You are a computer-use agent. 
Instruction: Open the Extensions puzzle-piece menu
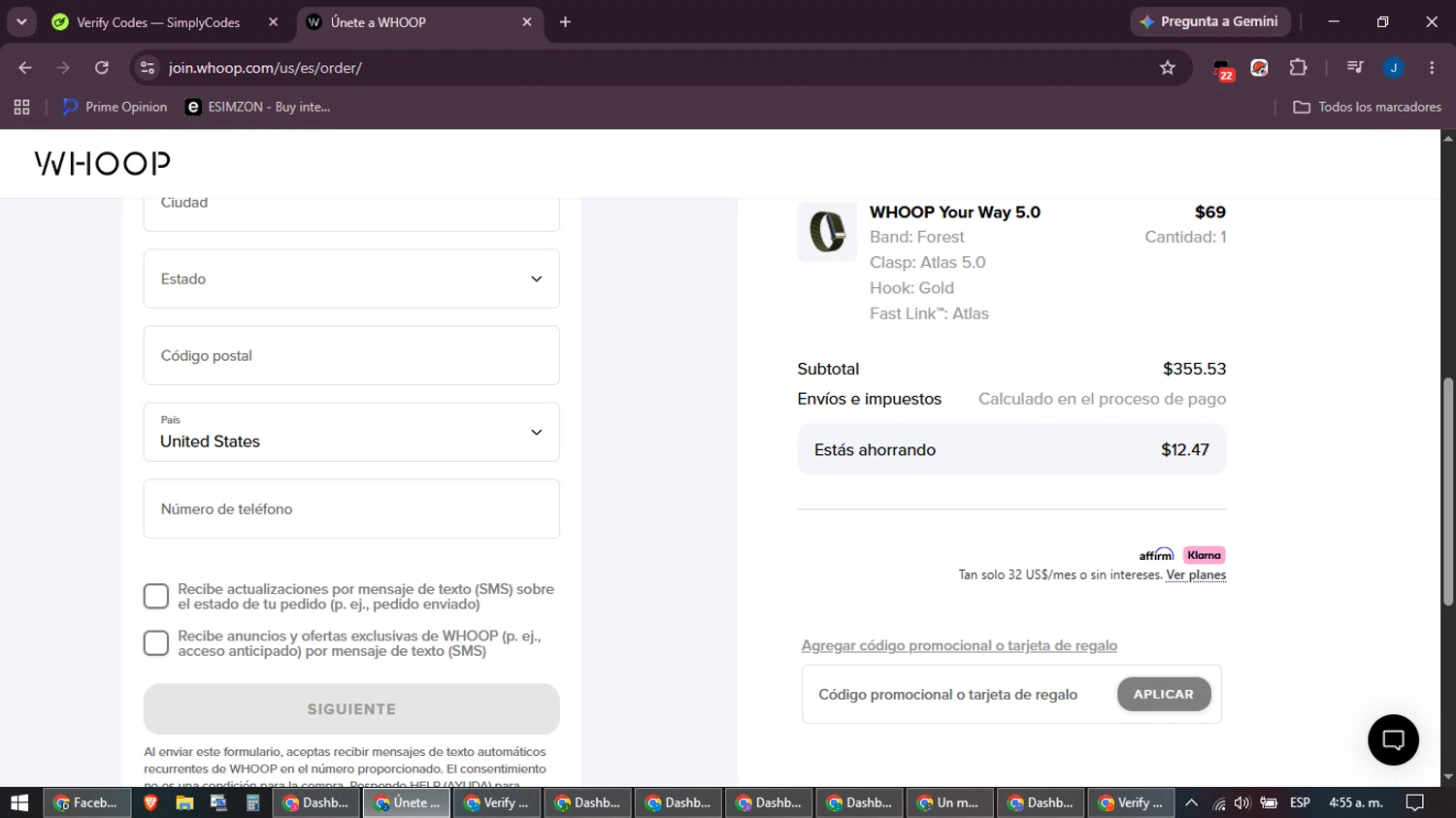pyautogui.click(x=1299, y=68)
